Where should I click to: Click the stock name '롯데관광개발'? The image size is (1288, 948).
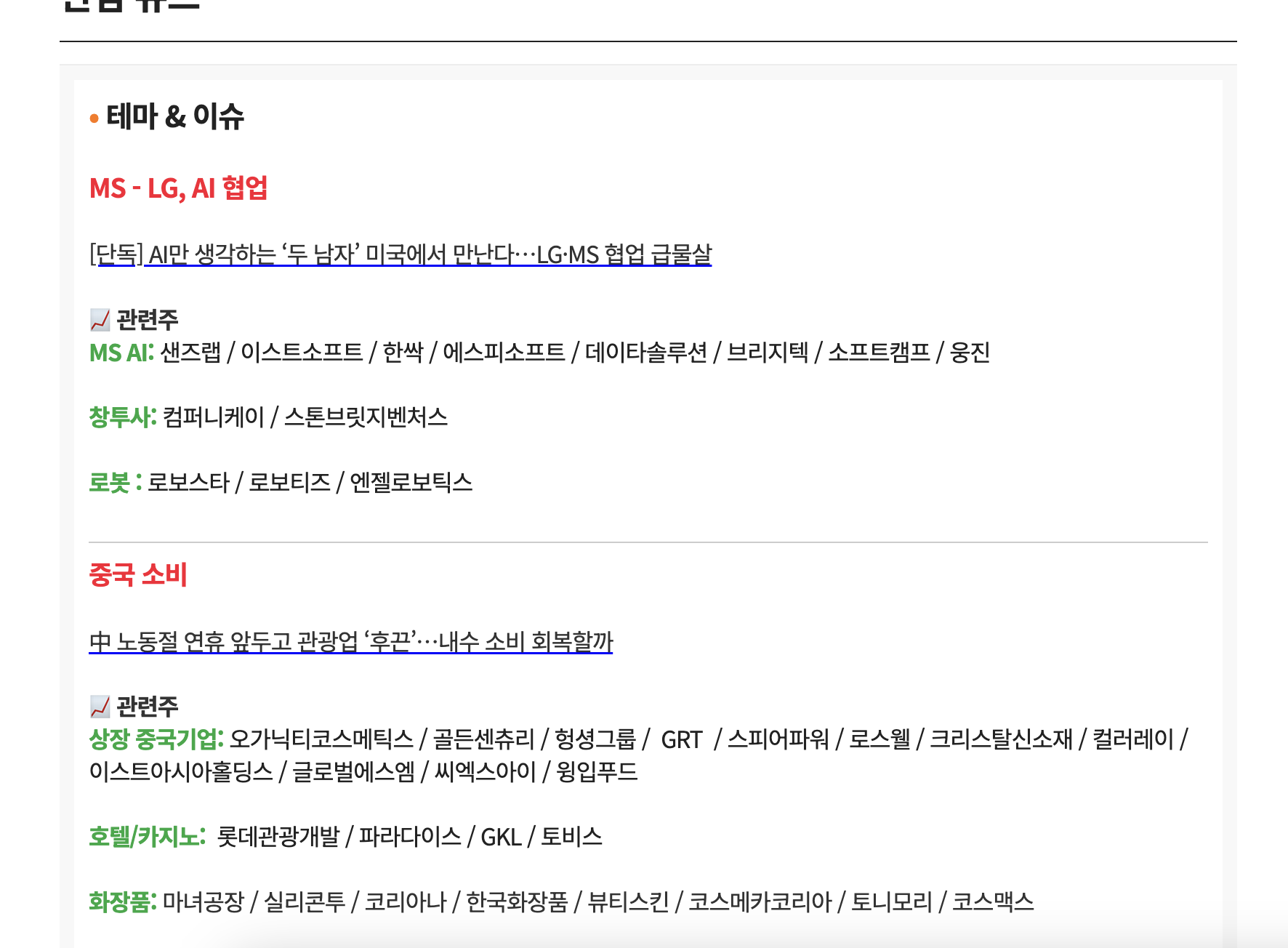tap(278, 837)
